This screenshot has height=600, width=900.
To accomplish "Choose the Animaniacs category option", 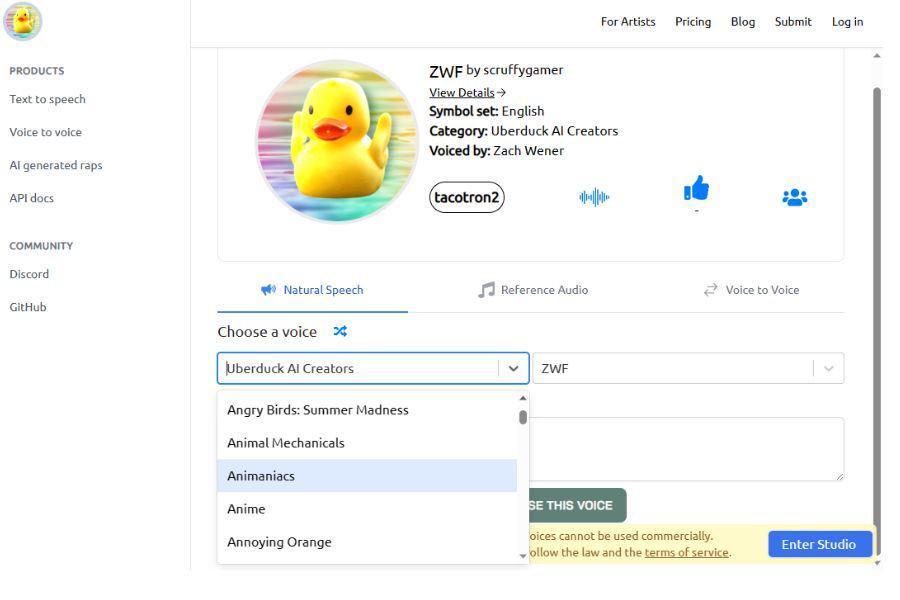I will pyautogui.click(x=367, y=476).
